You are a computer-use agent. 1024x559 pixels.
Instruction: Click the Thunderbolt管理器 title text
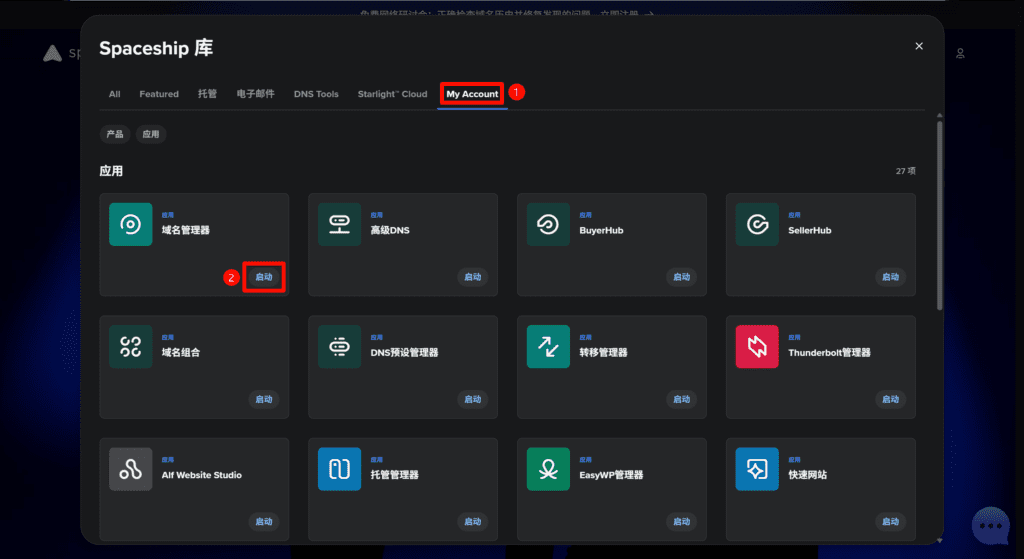point(829,353)
